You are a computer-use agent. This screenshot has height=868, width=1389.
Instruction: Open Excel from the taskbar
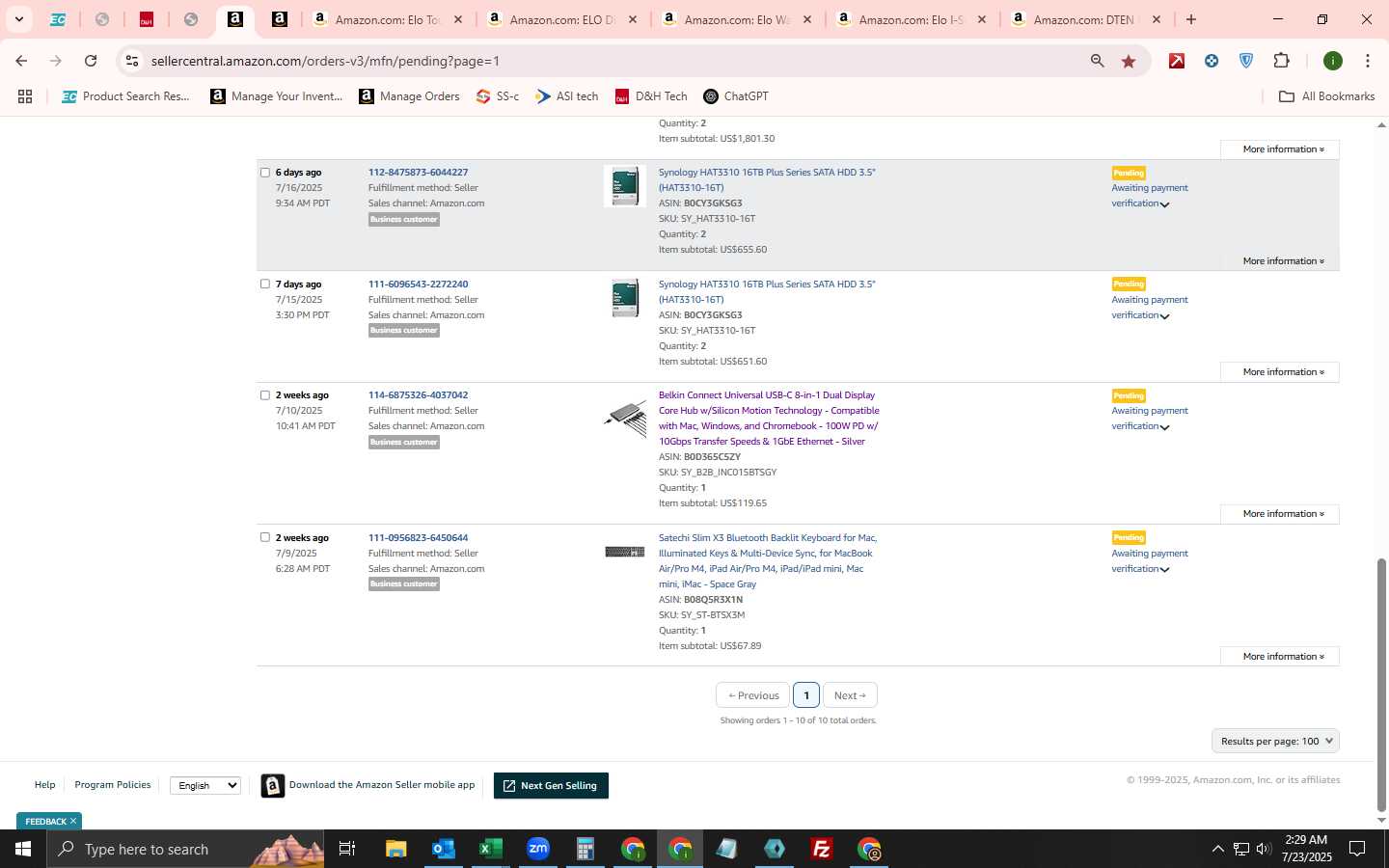(491, 849)
